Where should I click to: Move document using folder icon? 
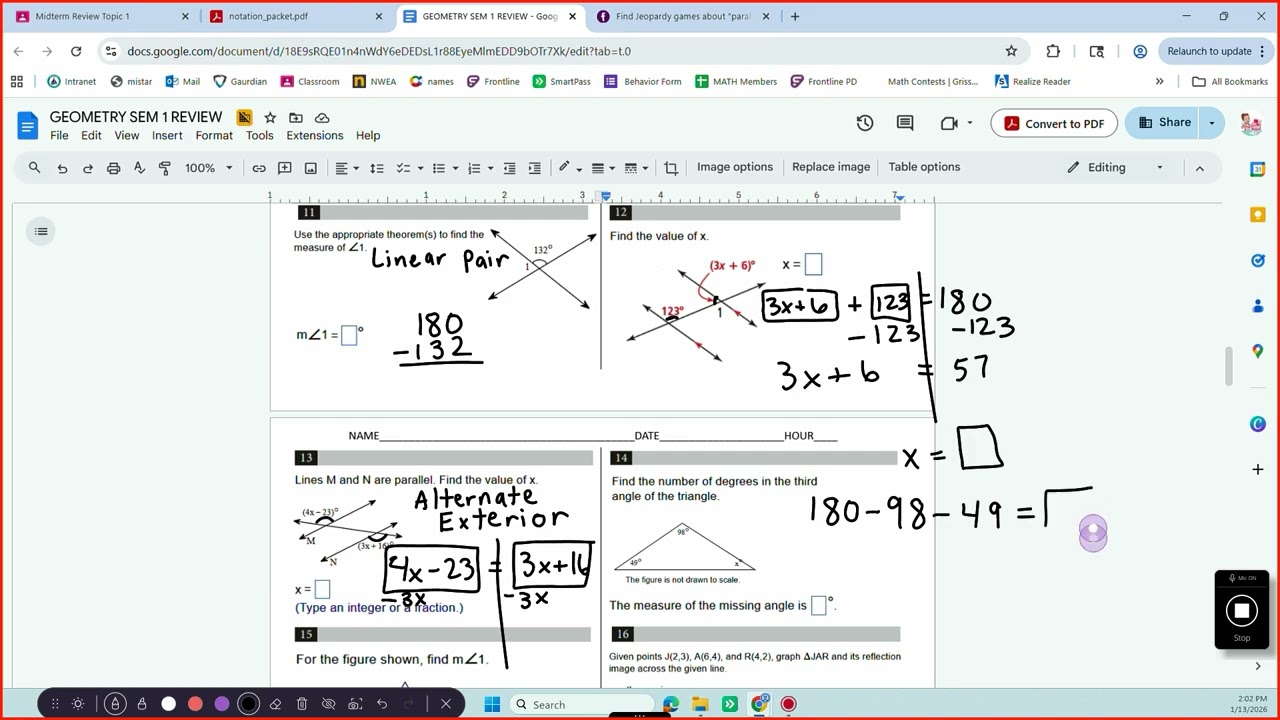tap(296, 118)
